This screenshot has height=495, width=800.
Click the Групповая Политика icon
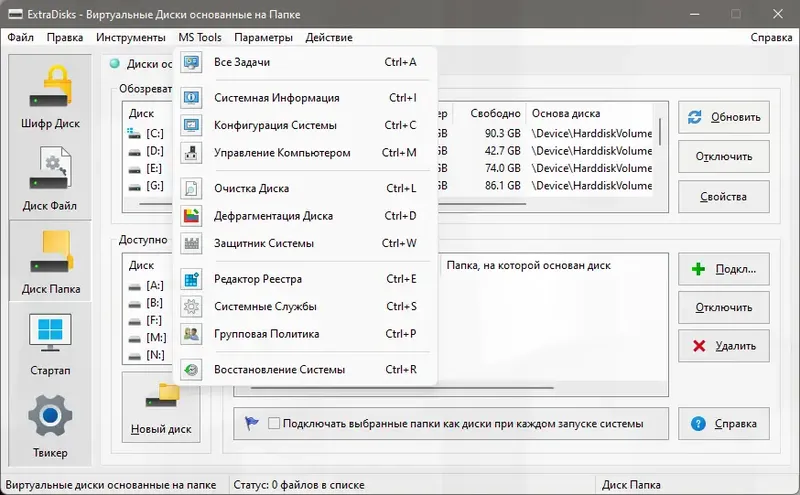(x=191, y=334)
